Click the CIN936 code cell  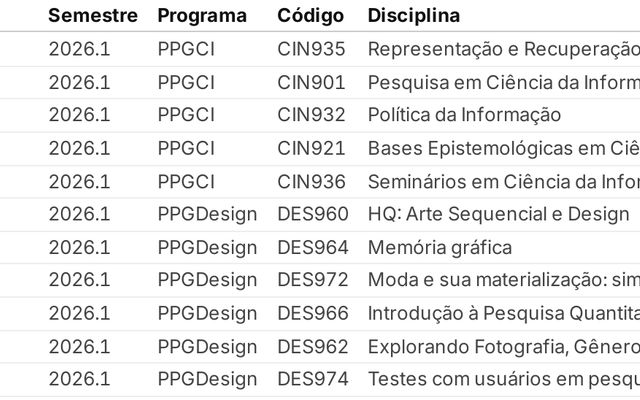coord(311,181)
